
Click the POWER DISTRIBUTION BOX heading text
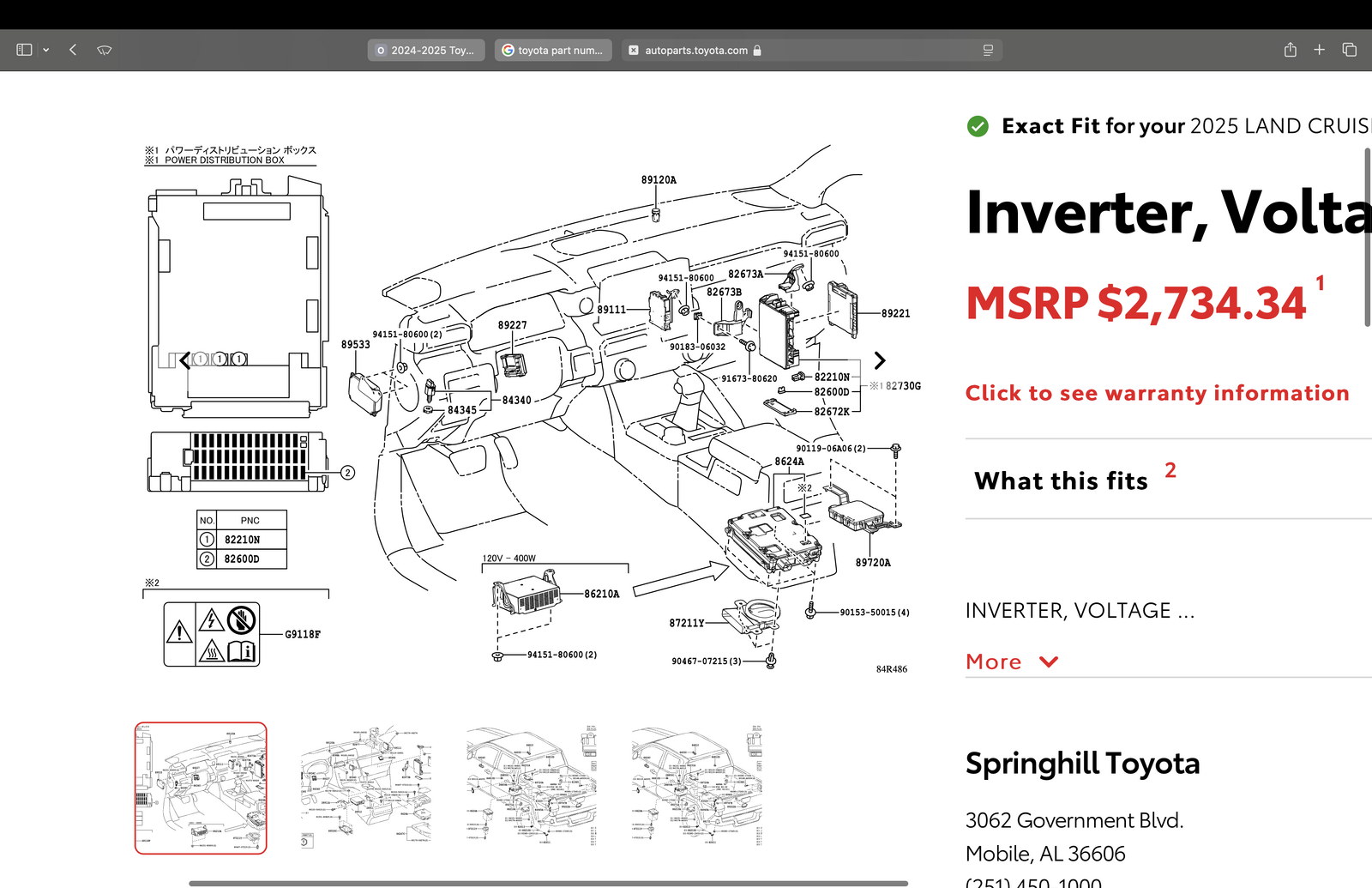click(x=225, y=160)
